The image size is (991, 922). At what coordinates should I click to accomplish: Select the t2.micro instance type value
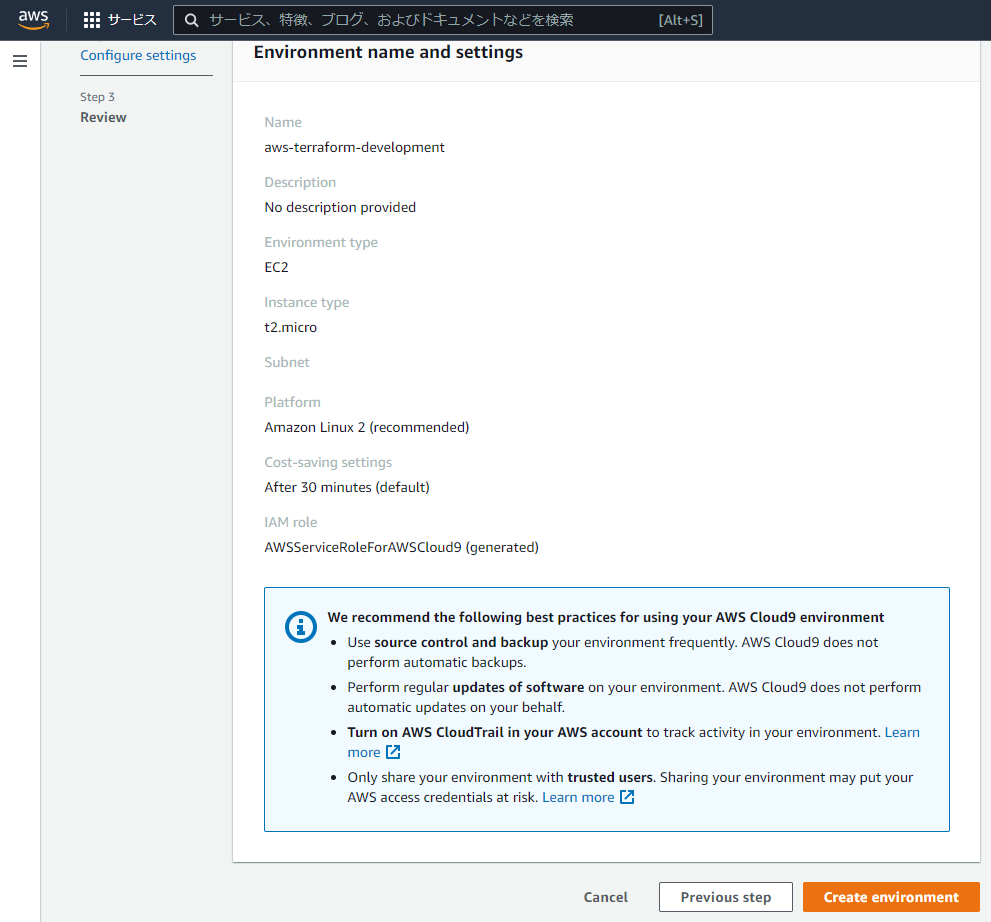pos(291,327)
